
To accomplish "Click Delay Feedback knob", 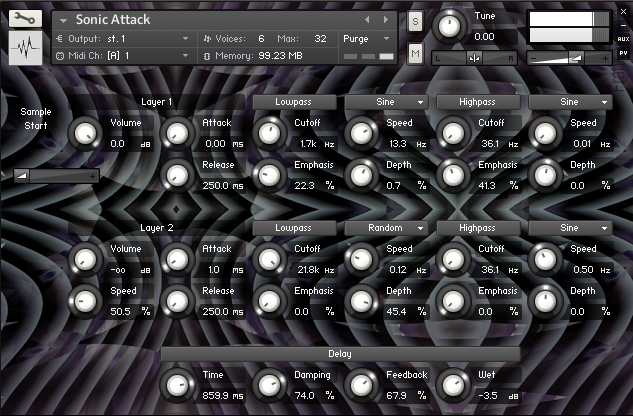I will click(x=361, y=386).
